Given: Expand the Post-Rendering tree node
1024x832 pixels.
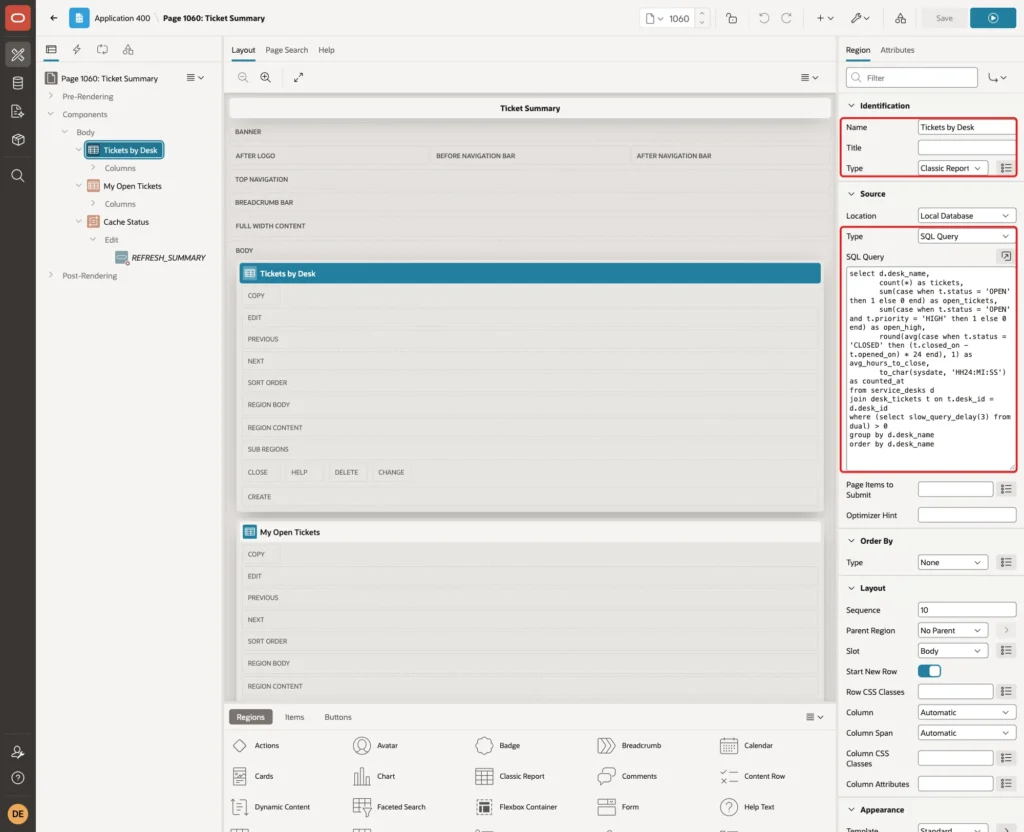Looking at the screenshot, I should [x=51, y=275].
